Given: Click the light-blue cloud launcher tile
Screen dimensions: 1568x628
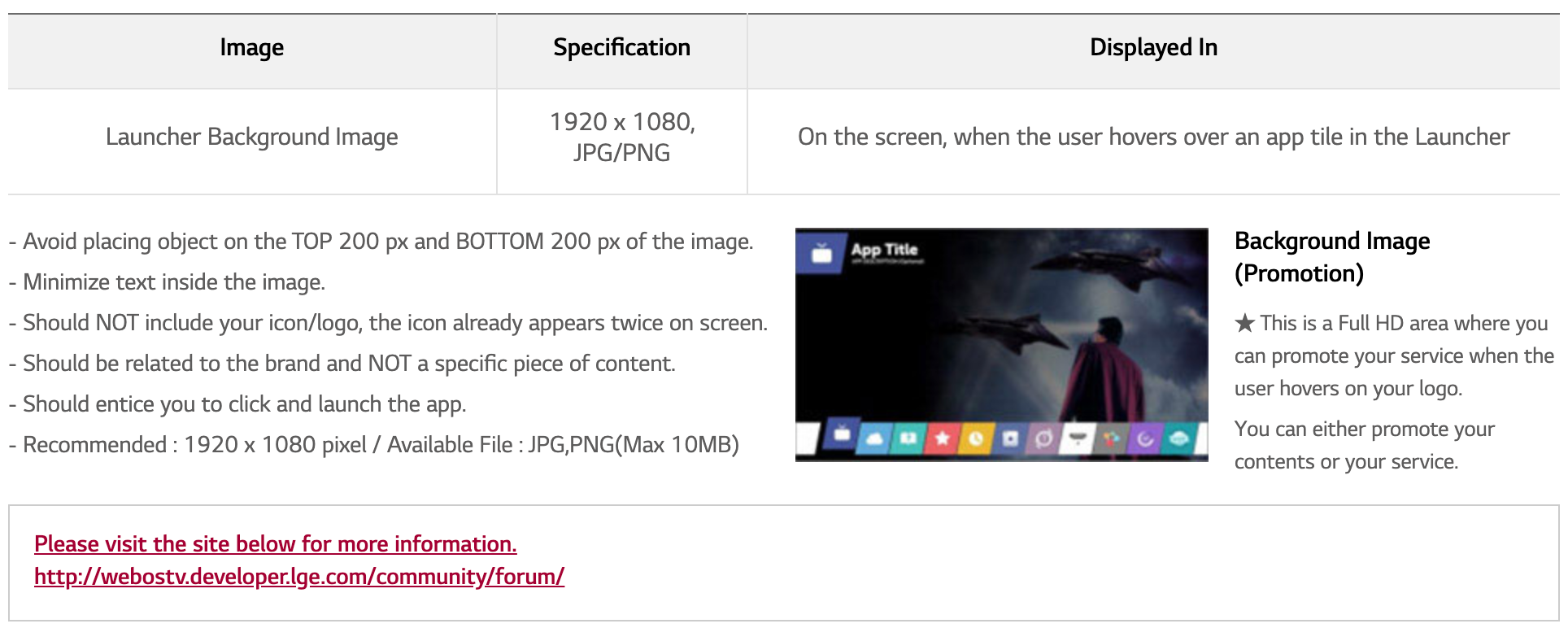Looking at the screenshot, I should (874, 439).
